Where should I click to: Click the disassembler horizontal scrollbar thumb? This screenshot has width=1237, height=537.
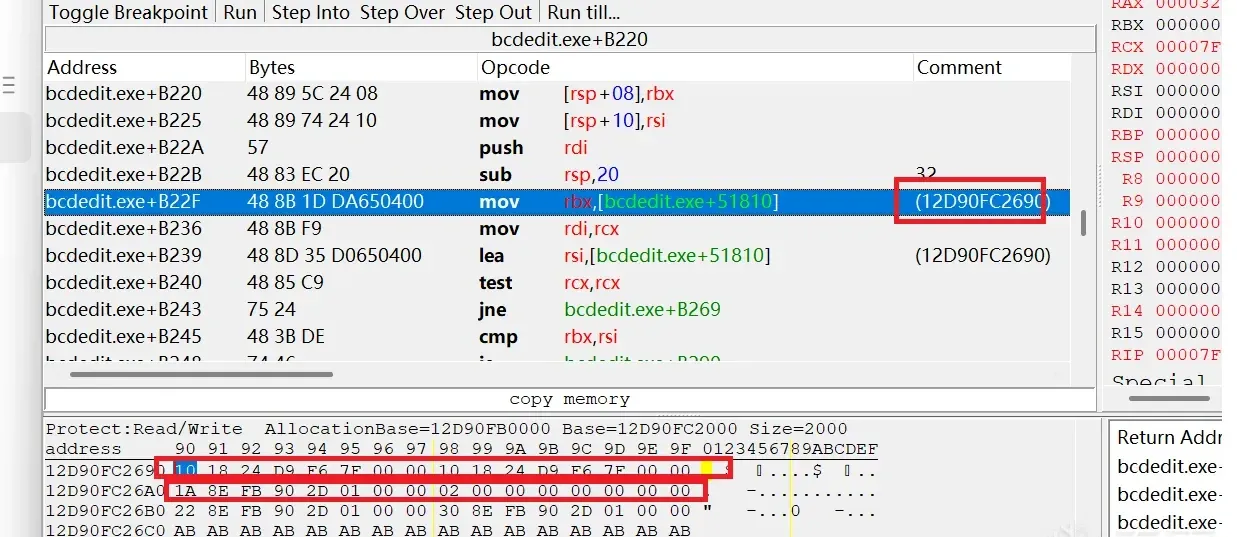point(201,374)
